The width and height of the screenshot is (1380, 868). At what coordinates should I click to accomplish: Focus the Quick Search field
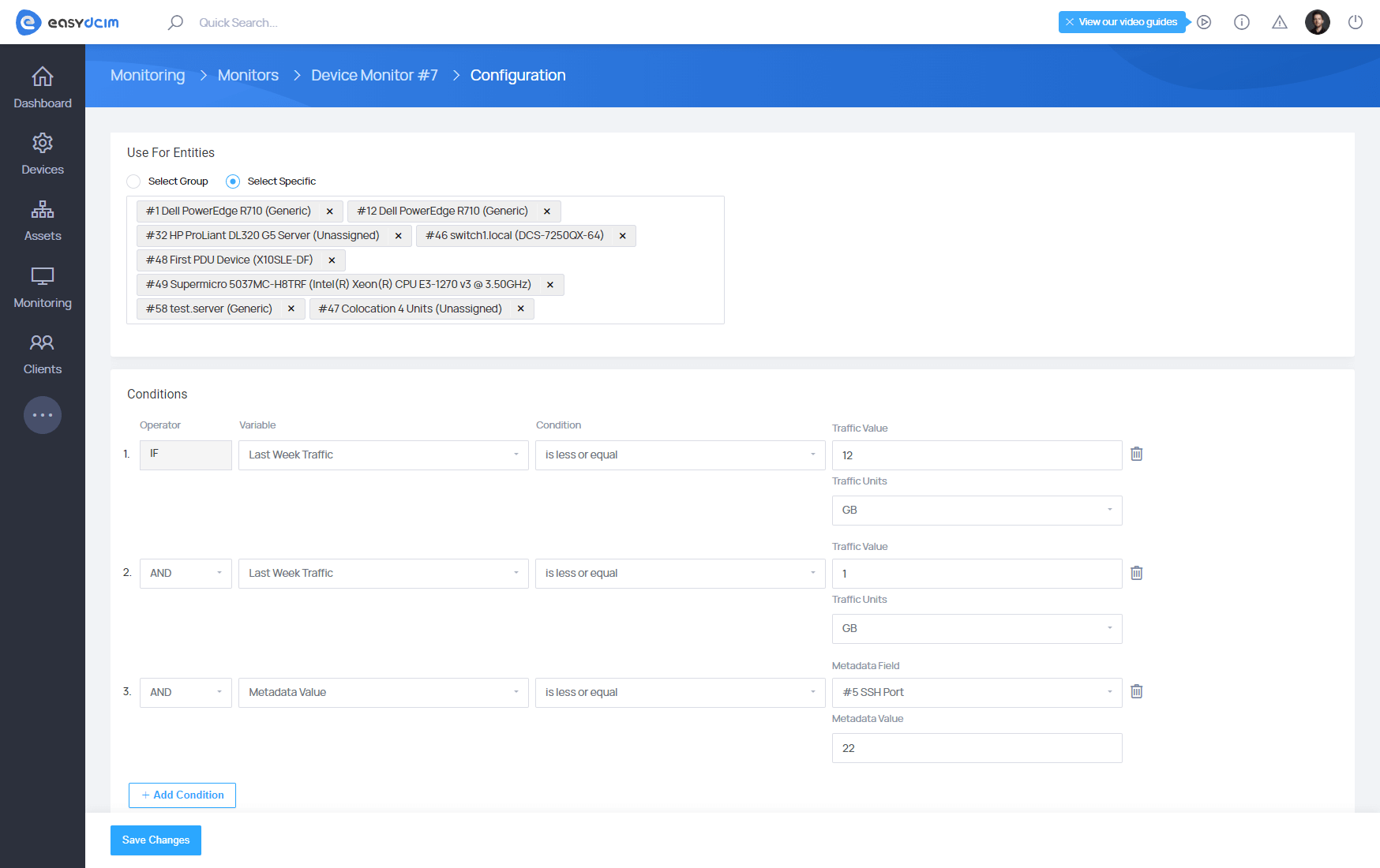click(x=238, y=23)
